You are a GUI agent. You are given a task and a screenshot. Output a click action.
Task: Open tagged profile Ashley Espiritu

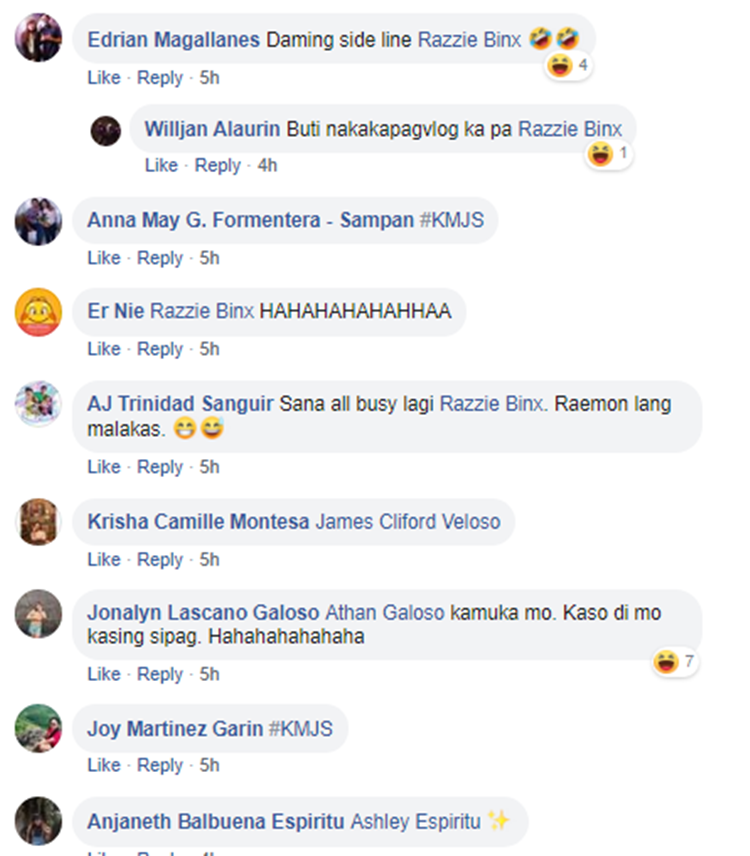click(415, 822)
